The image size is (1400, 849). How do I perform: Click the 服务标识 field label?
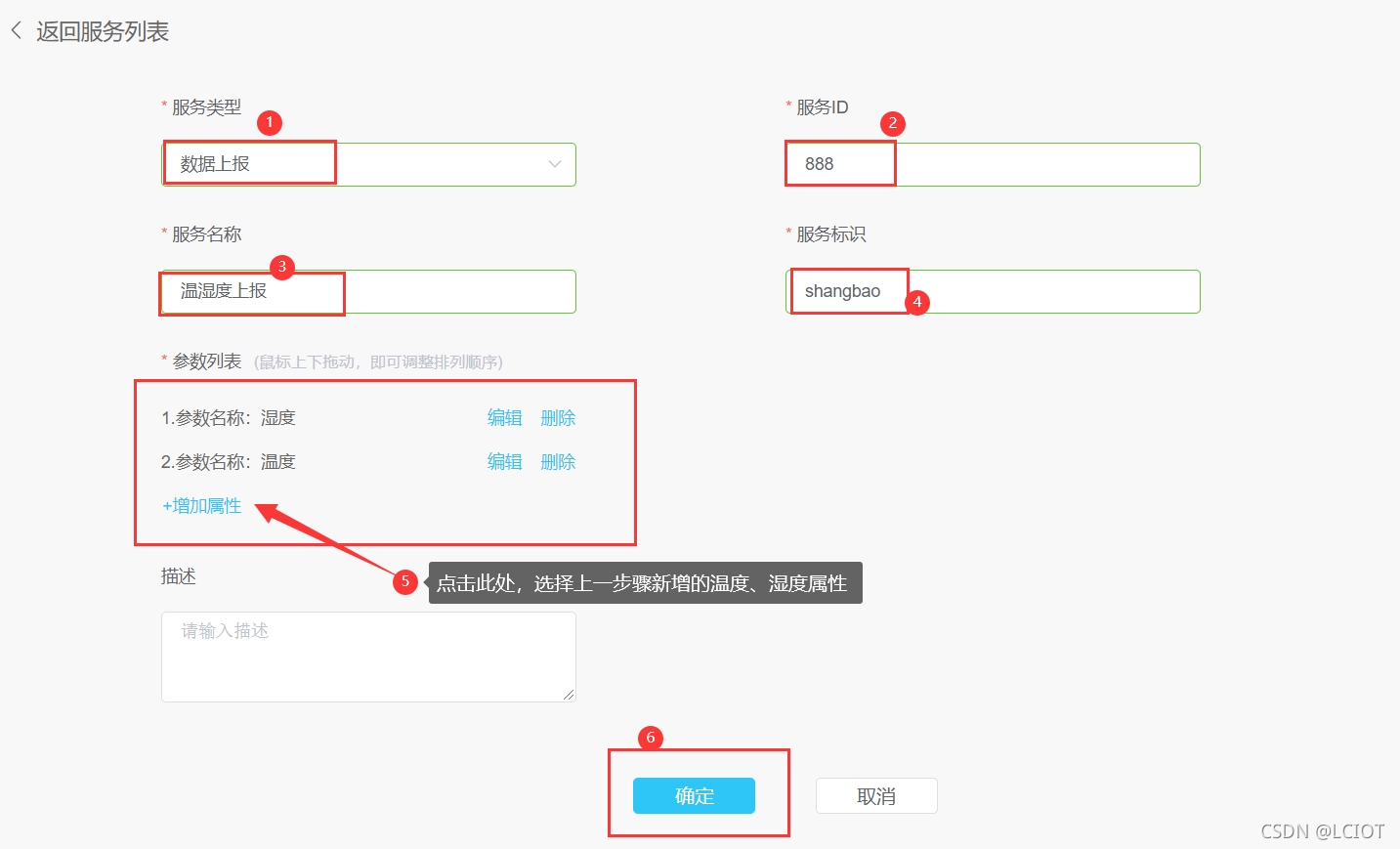(830, 234)
